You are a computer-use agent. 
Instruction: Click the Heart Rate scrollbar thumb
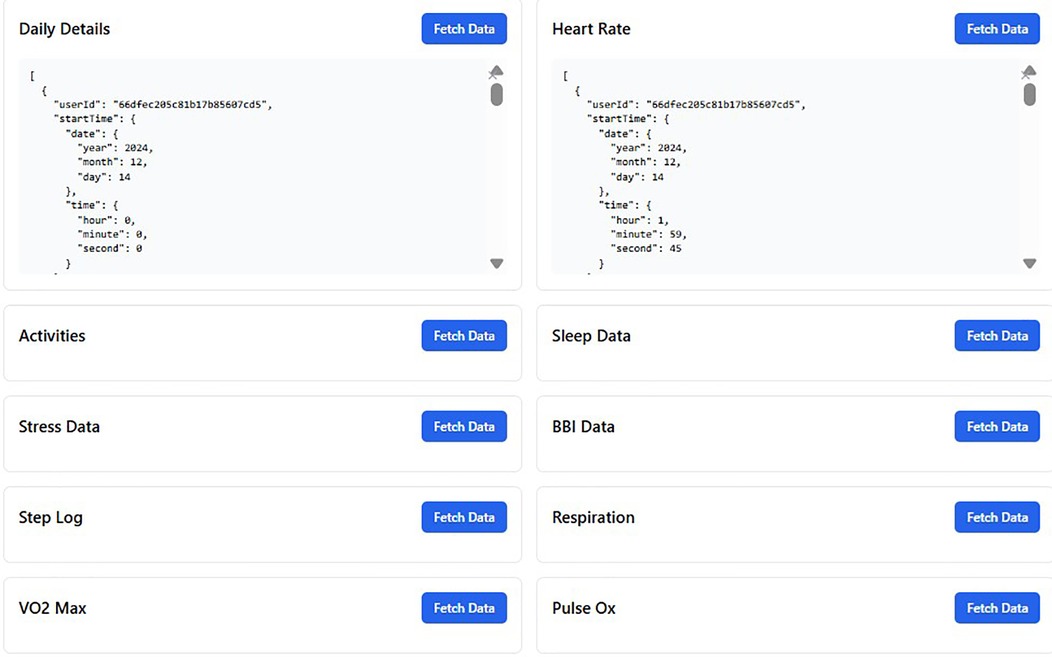pos(1029,94)
